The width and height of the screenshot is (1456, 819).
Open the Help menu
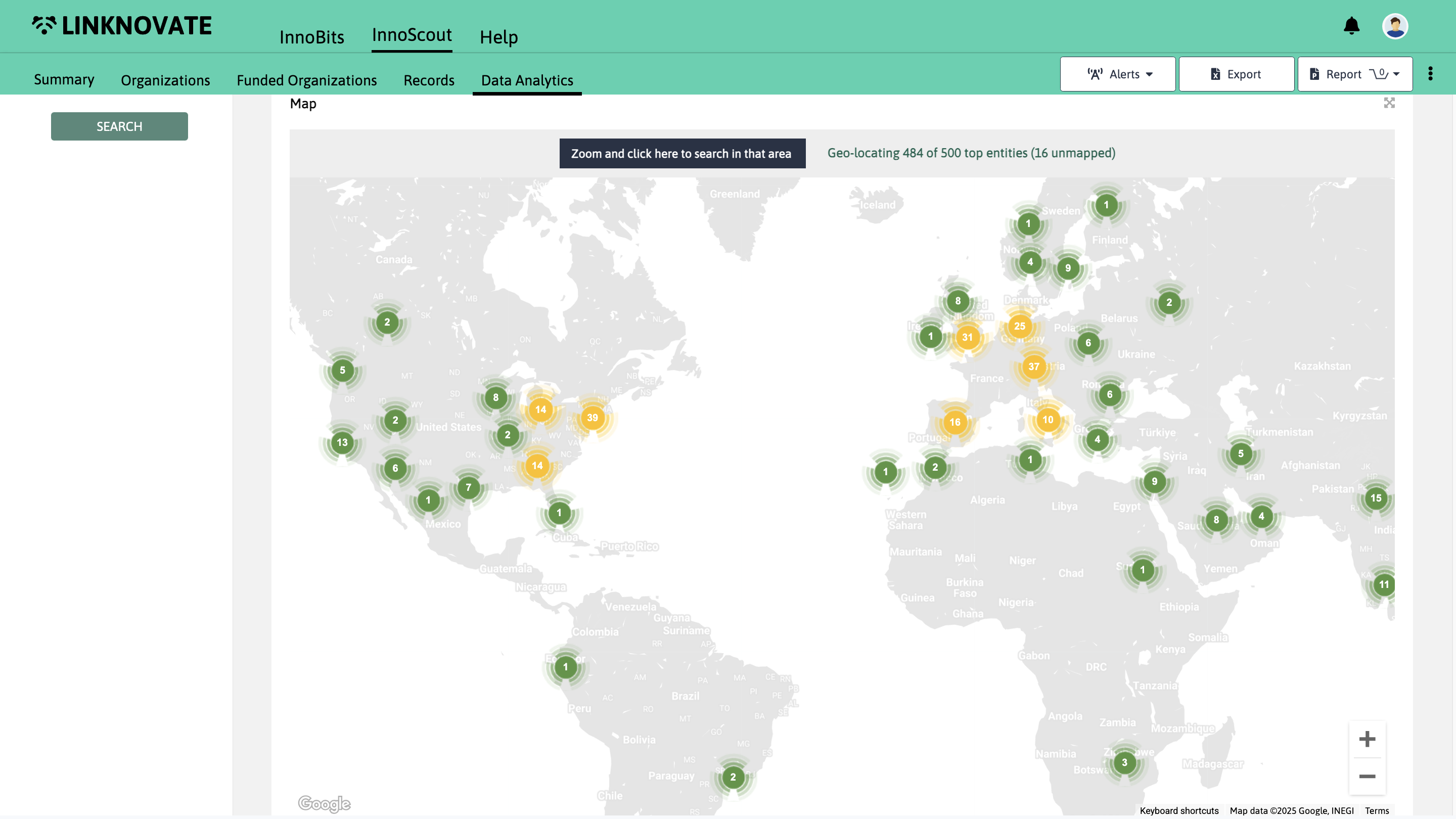(x=499, y=37)
